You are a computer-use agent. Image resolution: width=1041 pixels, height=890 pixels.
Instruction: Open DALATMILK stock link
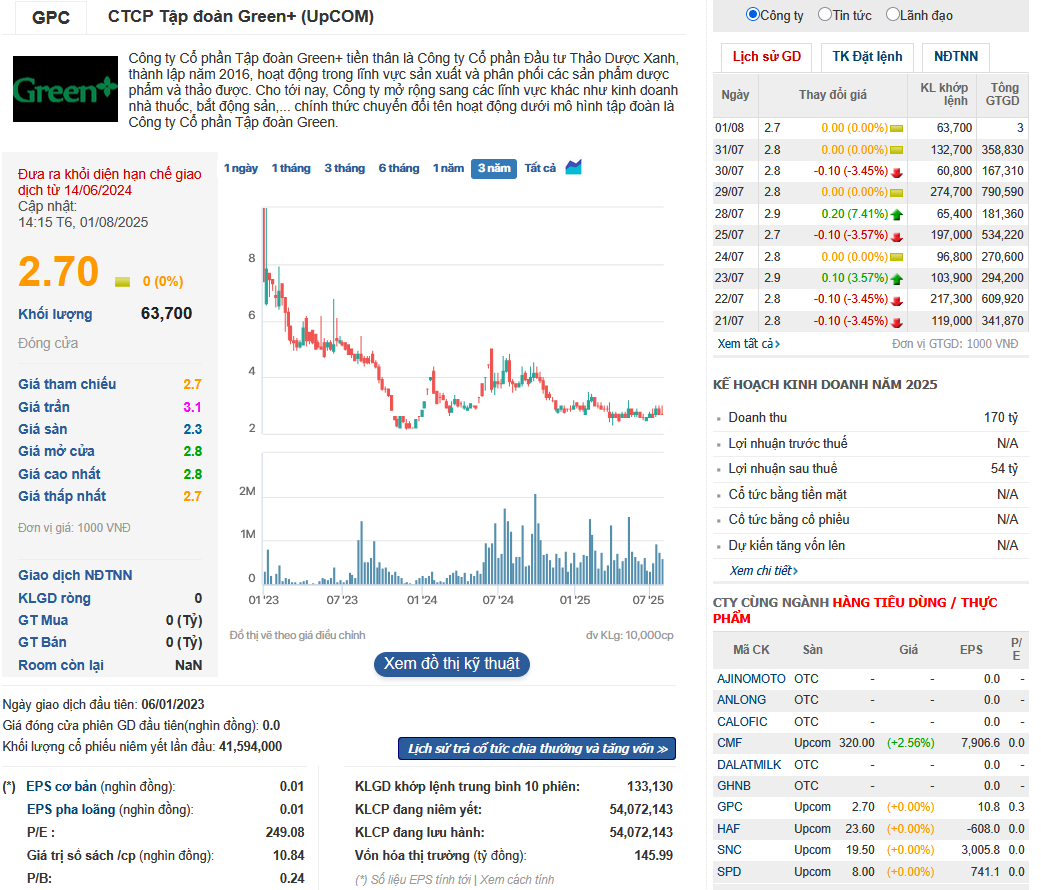point(750,765)
